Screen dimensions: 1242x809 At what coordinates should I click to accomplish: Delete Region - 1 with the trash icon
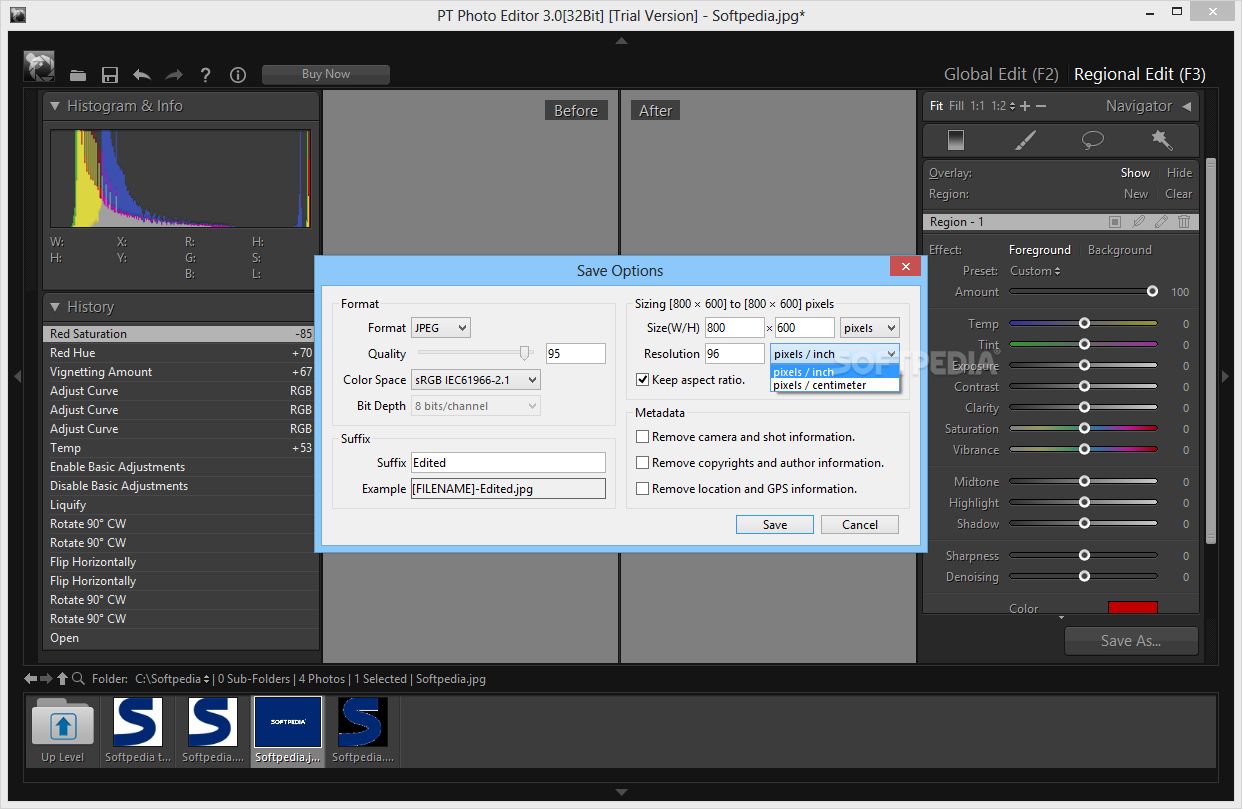coord(1184,222)
